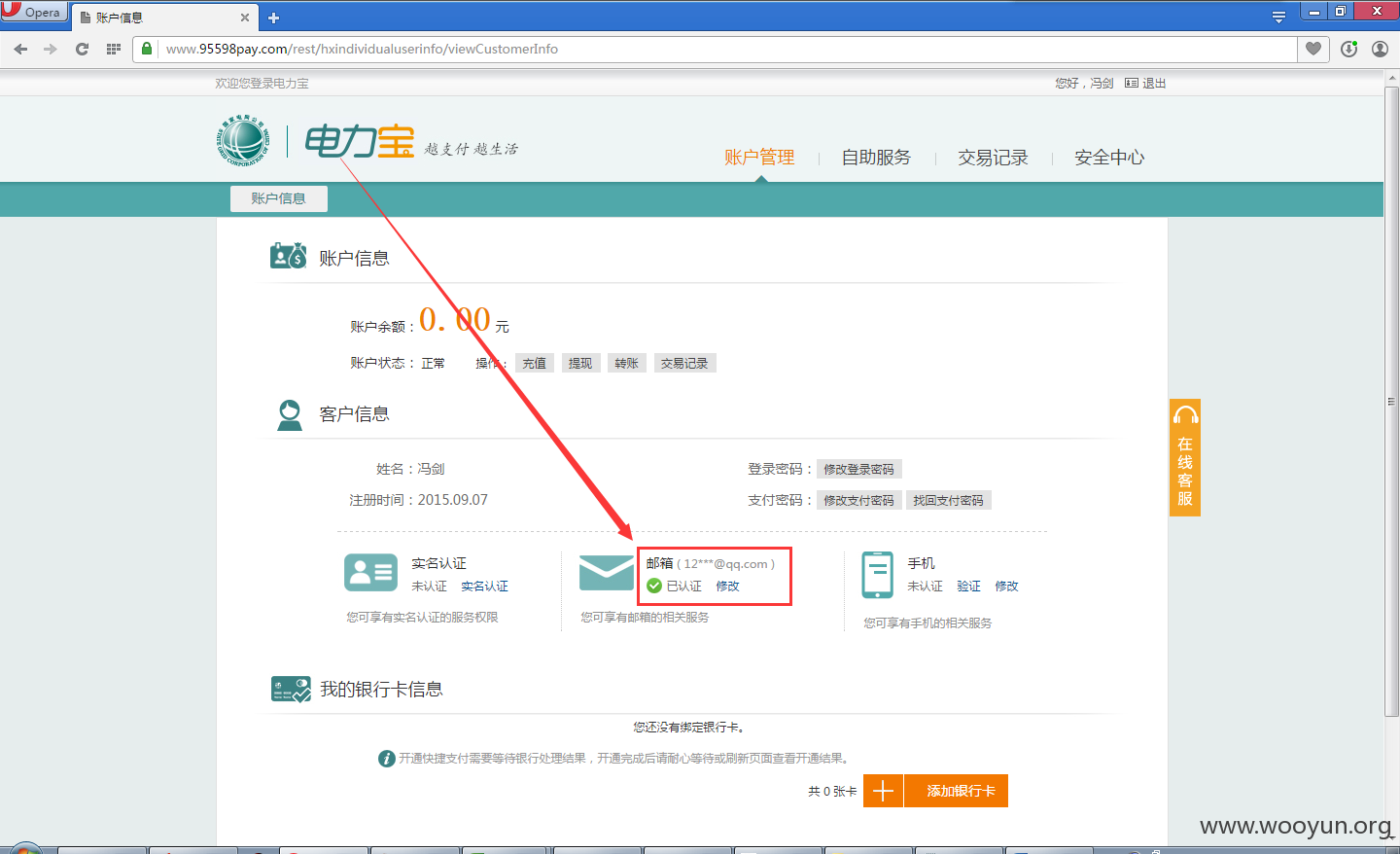
Task: Click the 提现 withdraw button
Action: tap(580, 363)
